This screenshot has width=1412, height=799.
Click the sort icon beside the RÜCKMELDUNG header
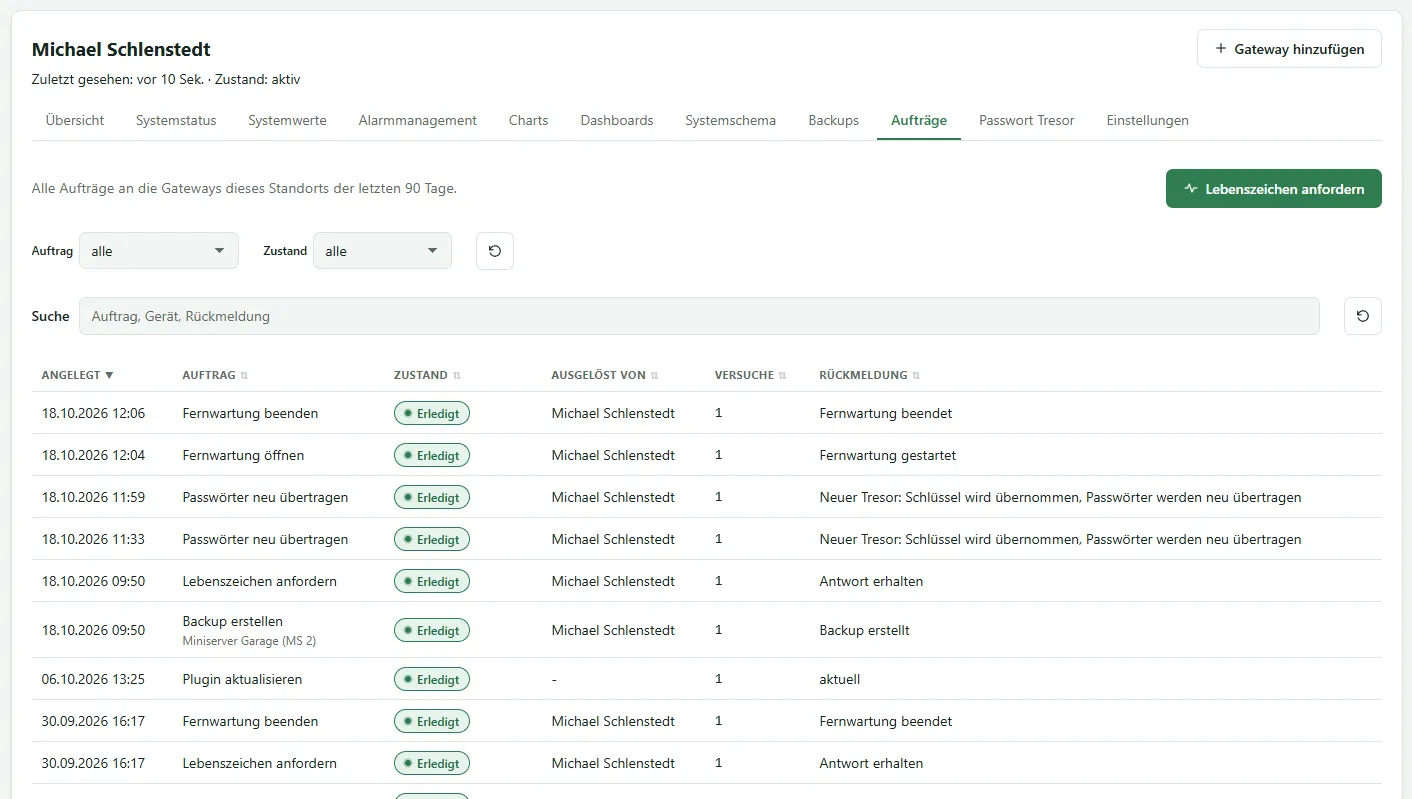(916, 375)
